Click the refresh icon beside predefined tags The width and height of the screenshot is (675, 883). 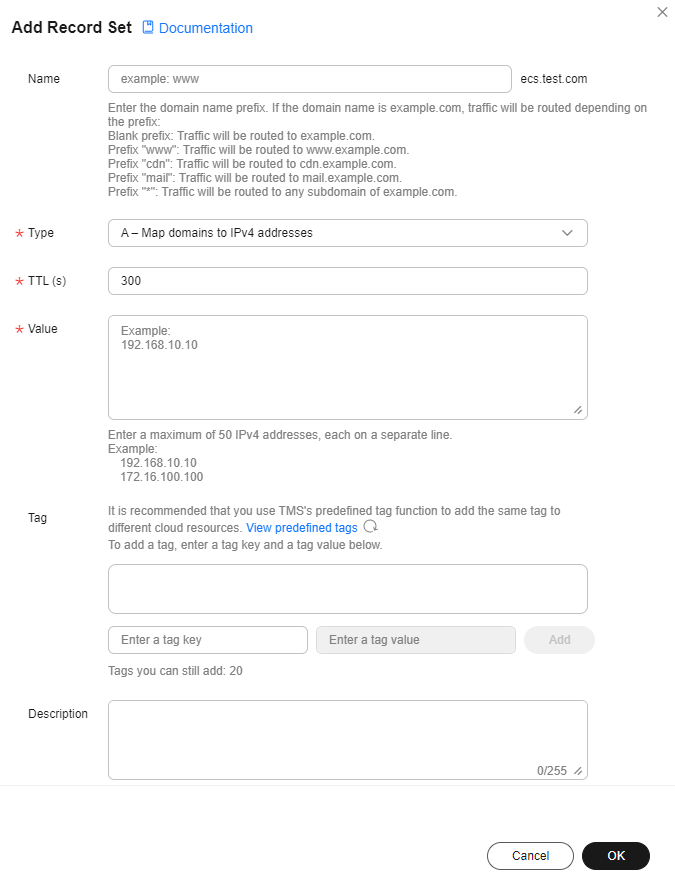tap(370, 527)
